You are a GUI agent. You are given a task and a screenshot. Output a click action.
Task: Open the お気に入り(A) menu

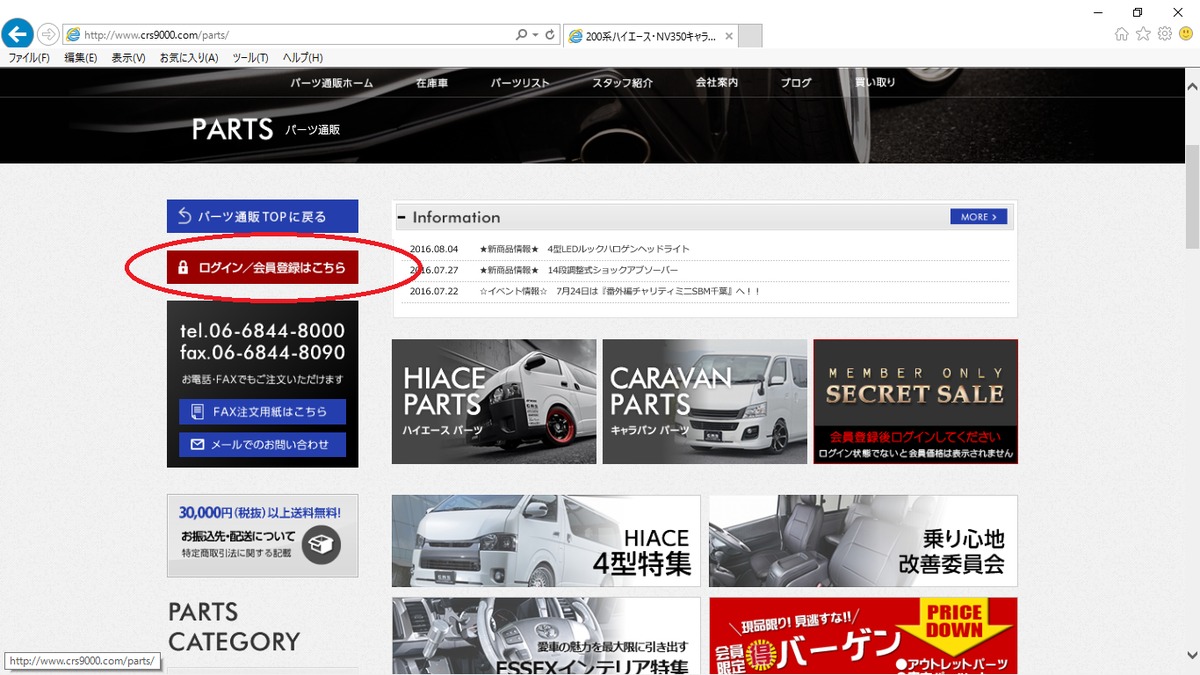189,58
